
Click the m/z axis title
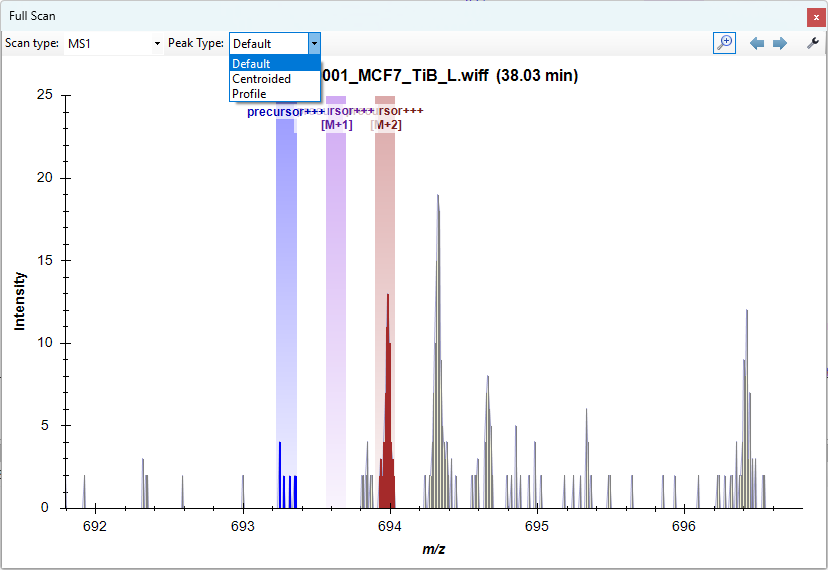click(x=433, y=550)
